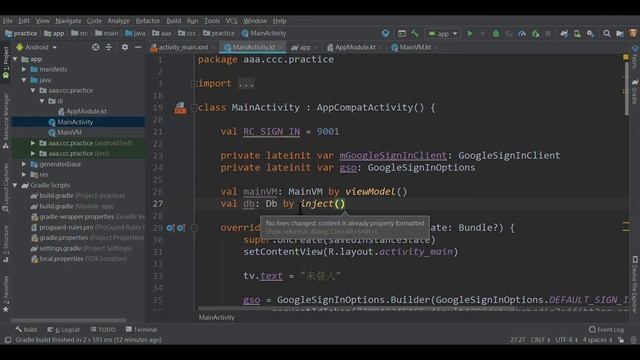The image size is (640, 360).
Task: Open the SDK Manager icon
Action: (x=591, y=33)
